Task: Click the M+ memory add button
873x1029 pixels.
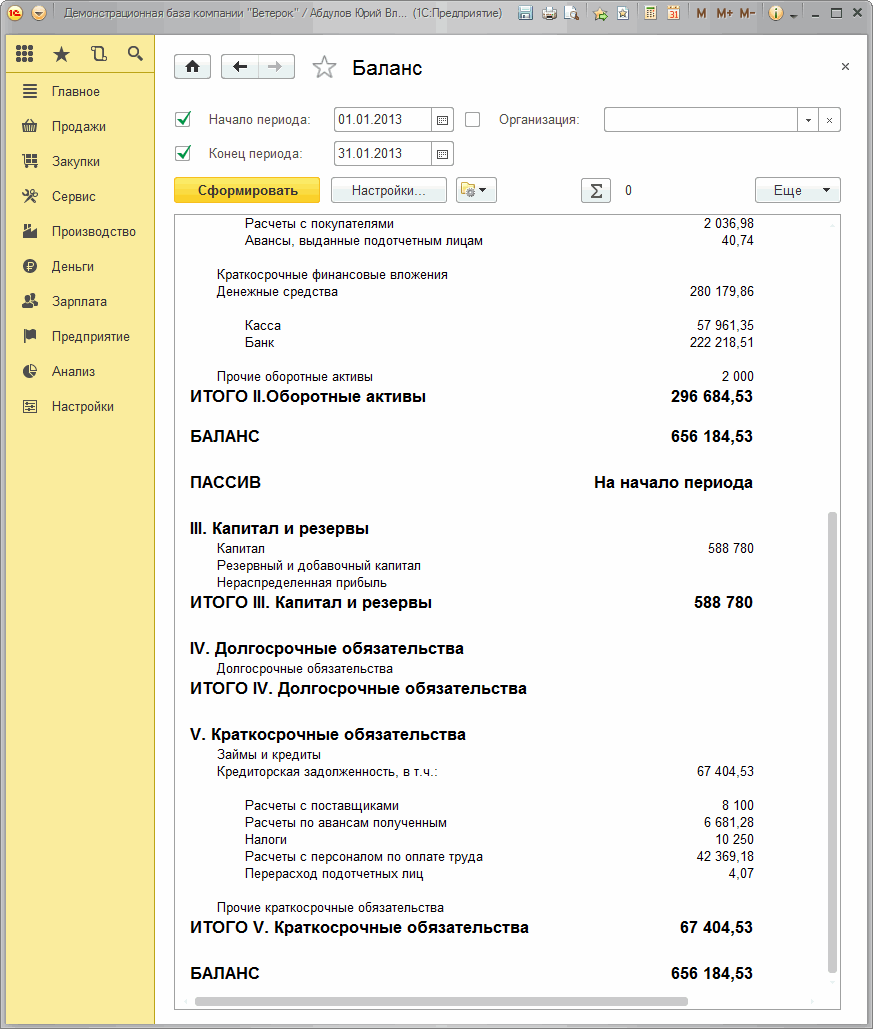Action: tap(724, 13)
